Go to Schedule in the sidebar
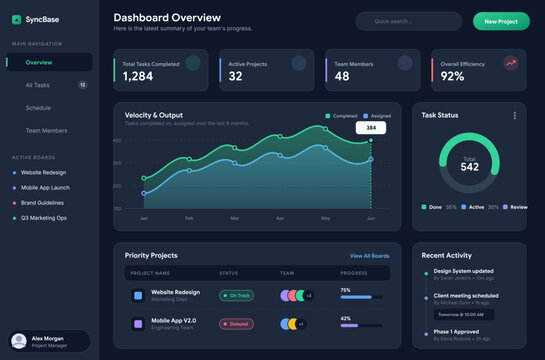Screen dimensions: 545x360 coord(49,108)
